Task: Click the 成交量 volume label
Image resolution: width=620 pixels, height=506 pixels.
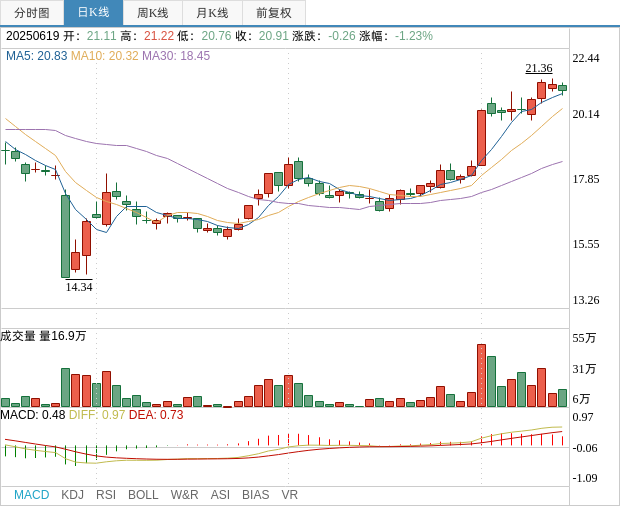Action: [18, 336]
